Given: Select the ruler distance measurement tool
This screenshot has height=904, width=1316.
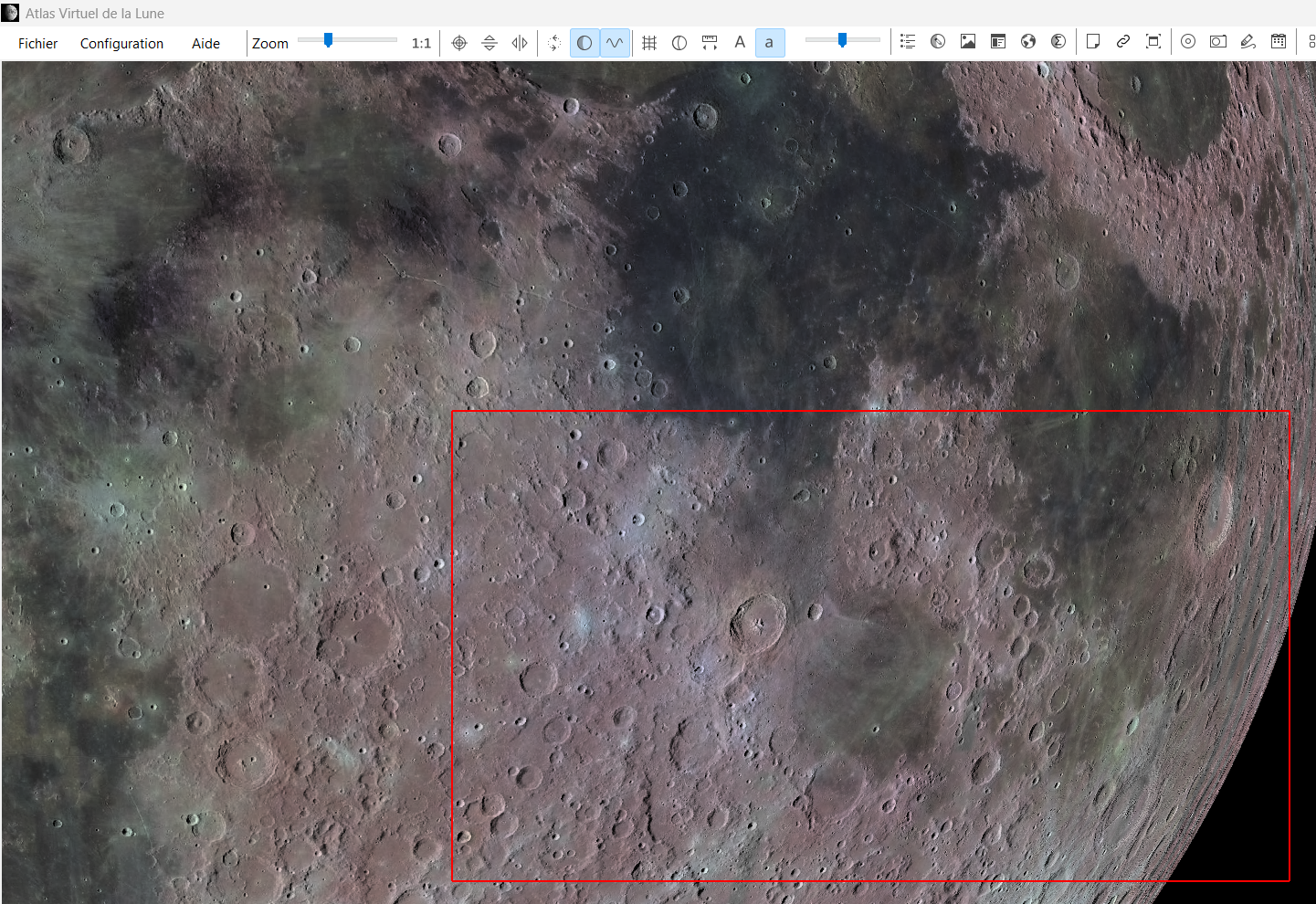Looking at the screenshot, I should point(710,43).
